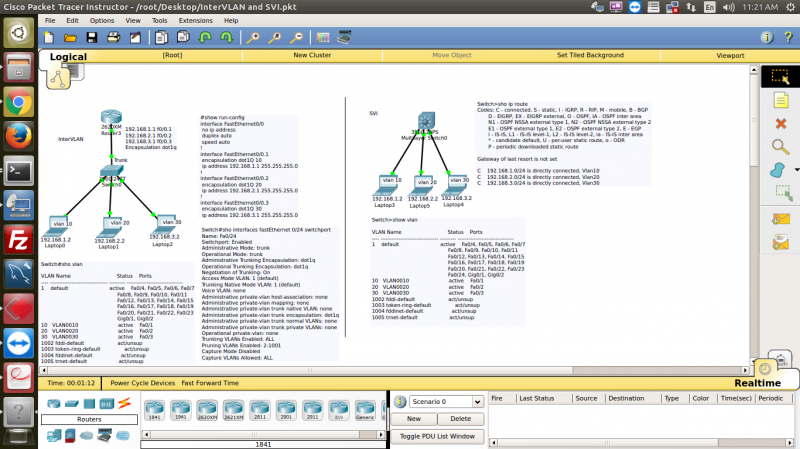Open the Options menu
The height and width of the screenshot is (449, 800).
click(102, 20)
